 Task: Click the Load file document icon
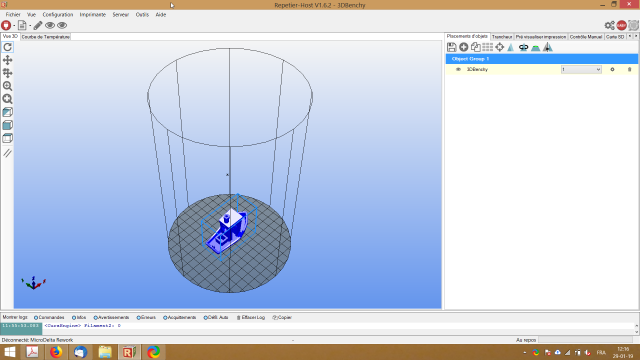tap(22, 25)
